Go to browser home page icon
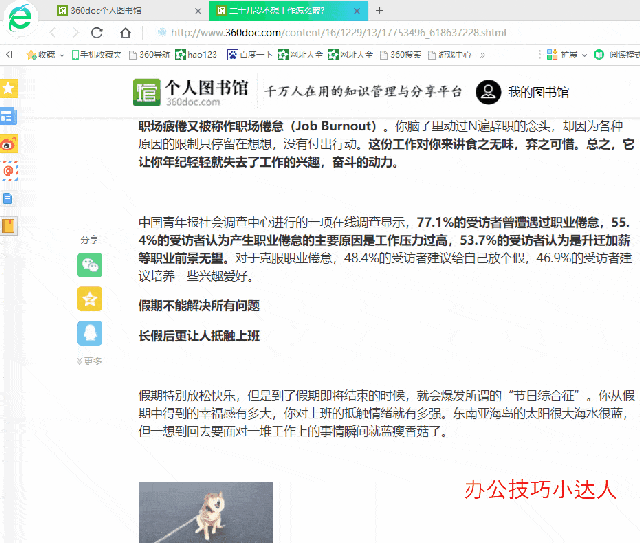 [125, 33]
